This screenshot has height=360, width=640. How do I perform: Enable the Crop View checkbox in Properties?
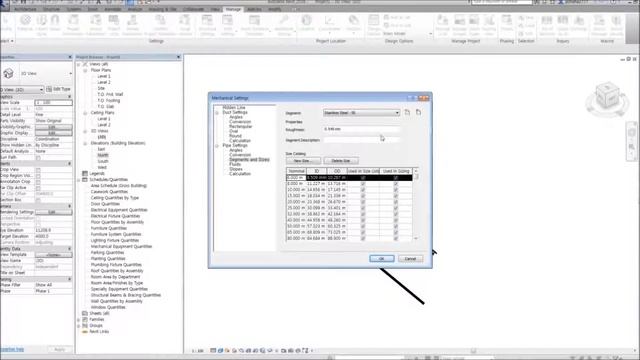tap(38, 169)
